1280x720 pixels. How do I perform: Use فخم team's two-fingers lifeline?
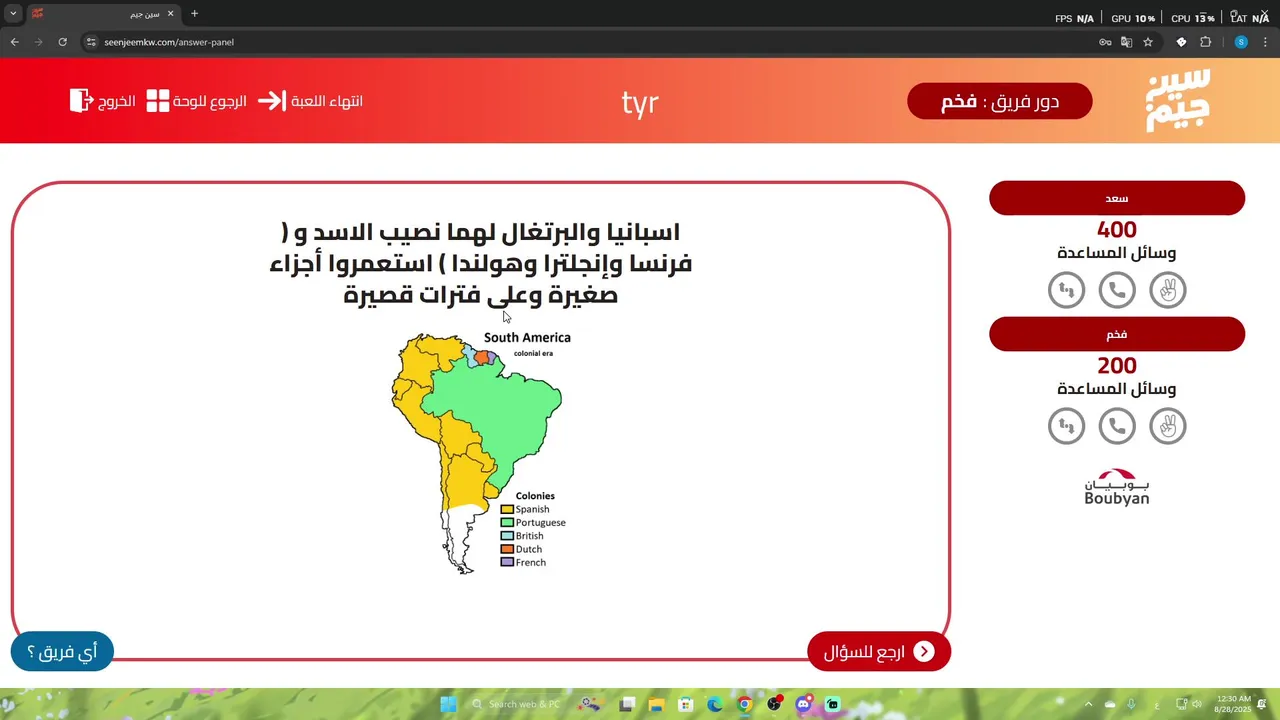pyautogui.click(x=1167, y=426)
